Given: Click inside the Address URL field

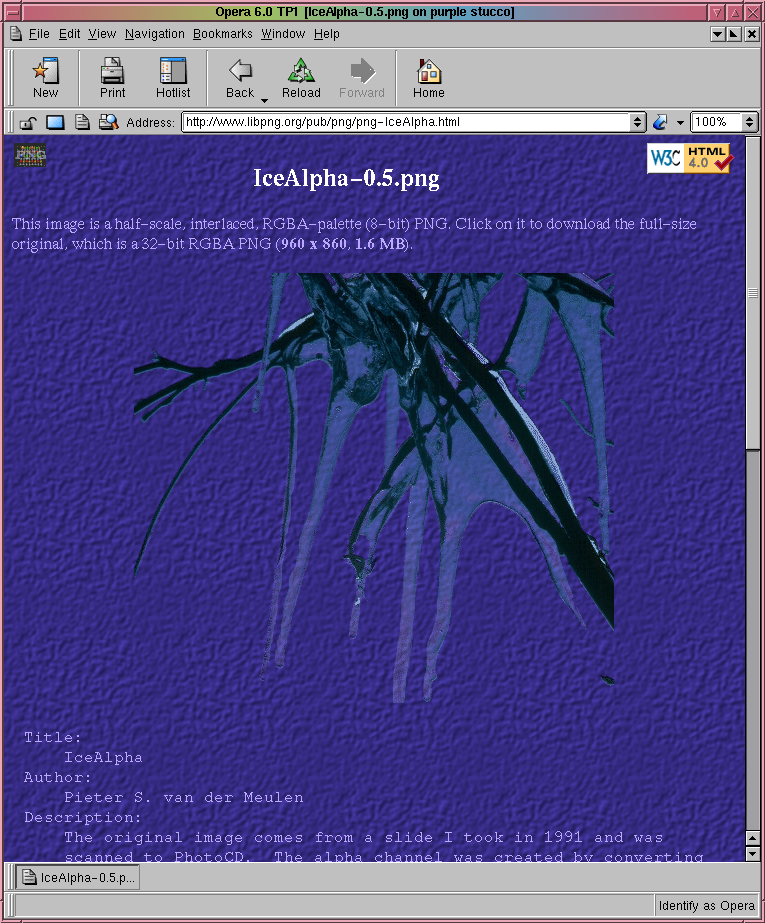Looking at the screenshot, I should pyautogui.click(x=400, y=122).
